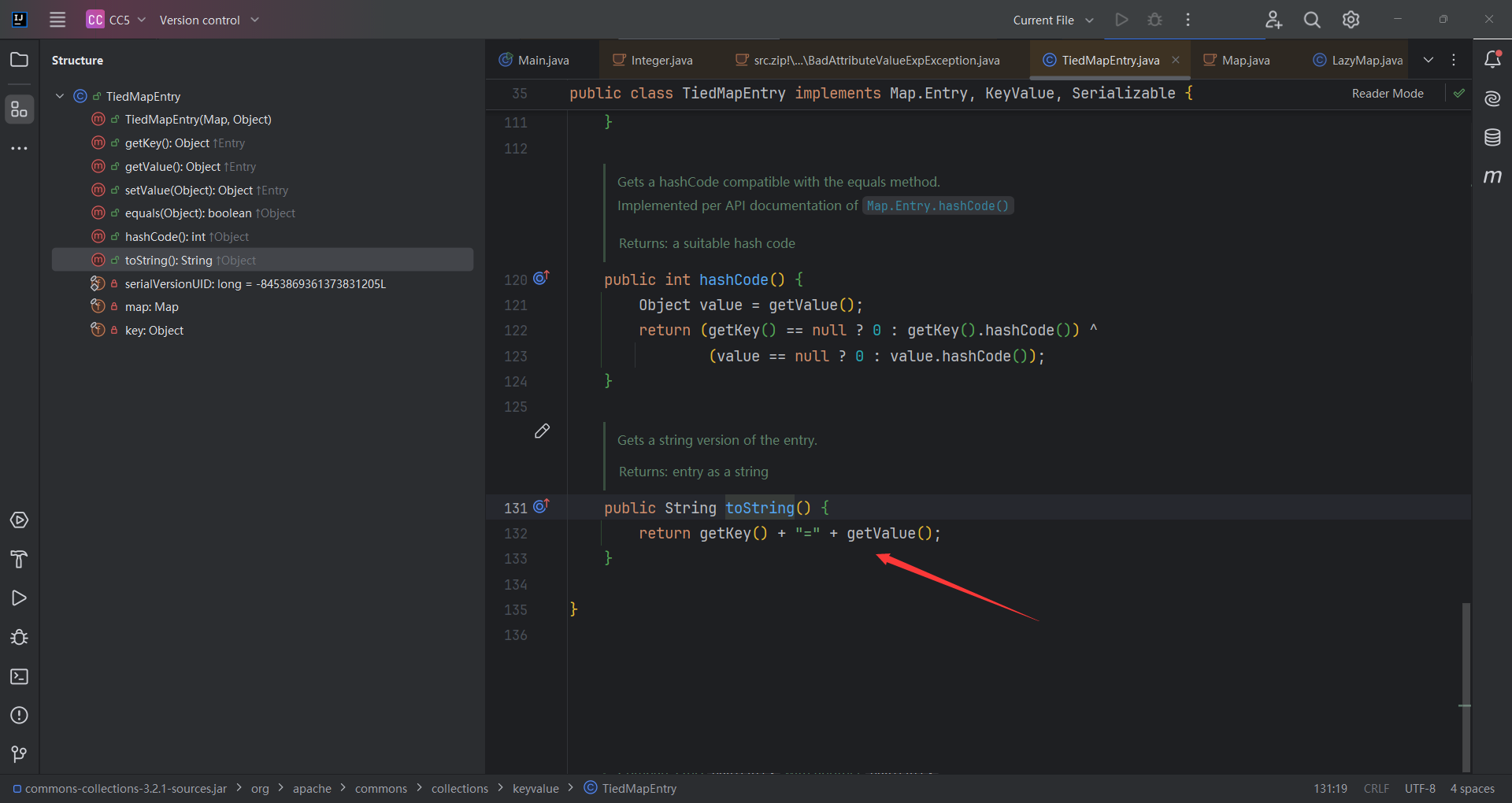Open the Version control dropdown

tap(209, 20)
